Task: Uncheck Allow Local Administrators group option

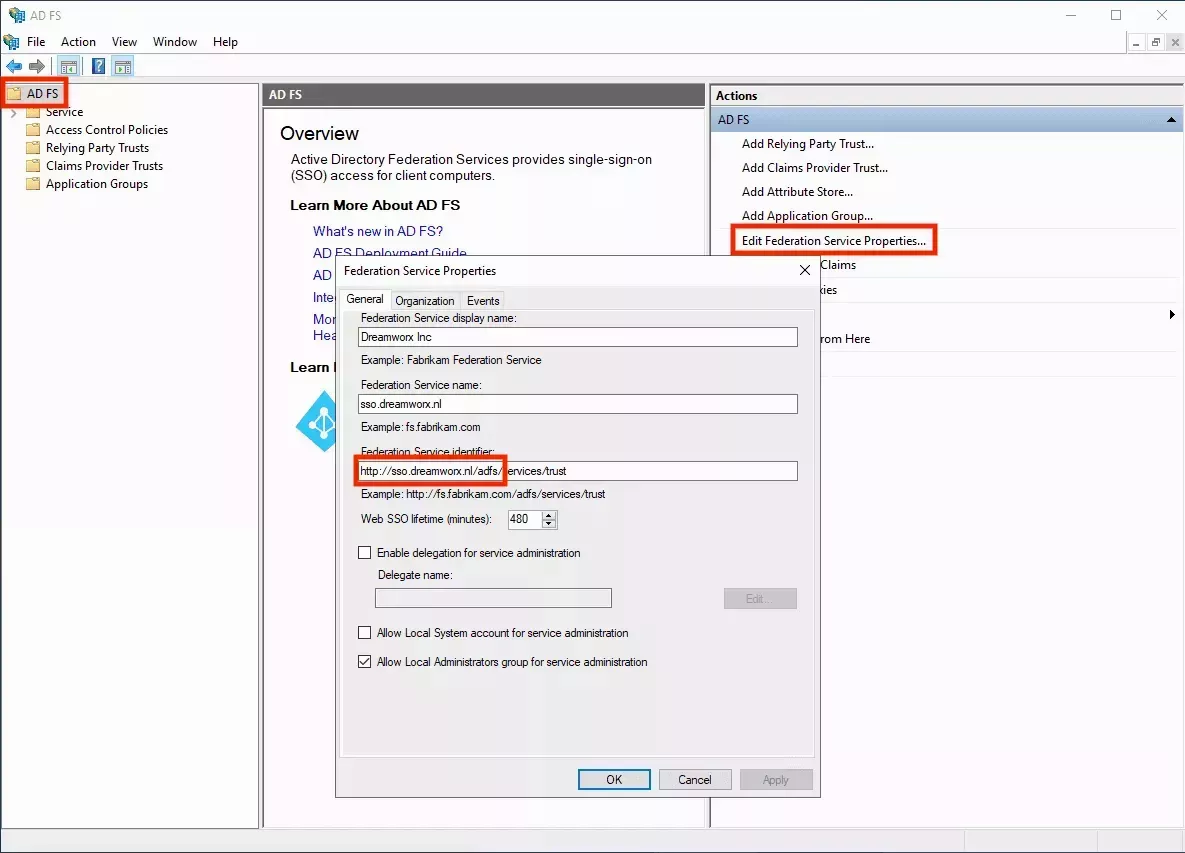Action: pyautogui.click(x=365, y=662)
